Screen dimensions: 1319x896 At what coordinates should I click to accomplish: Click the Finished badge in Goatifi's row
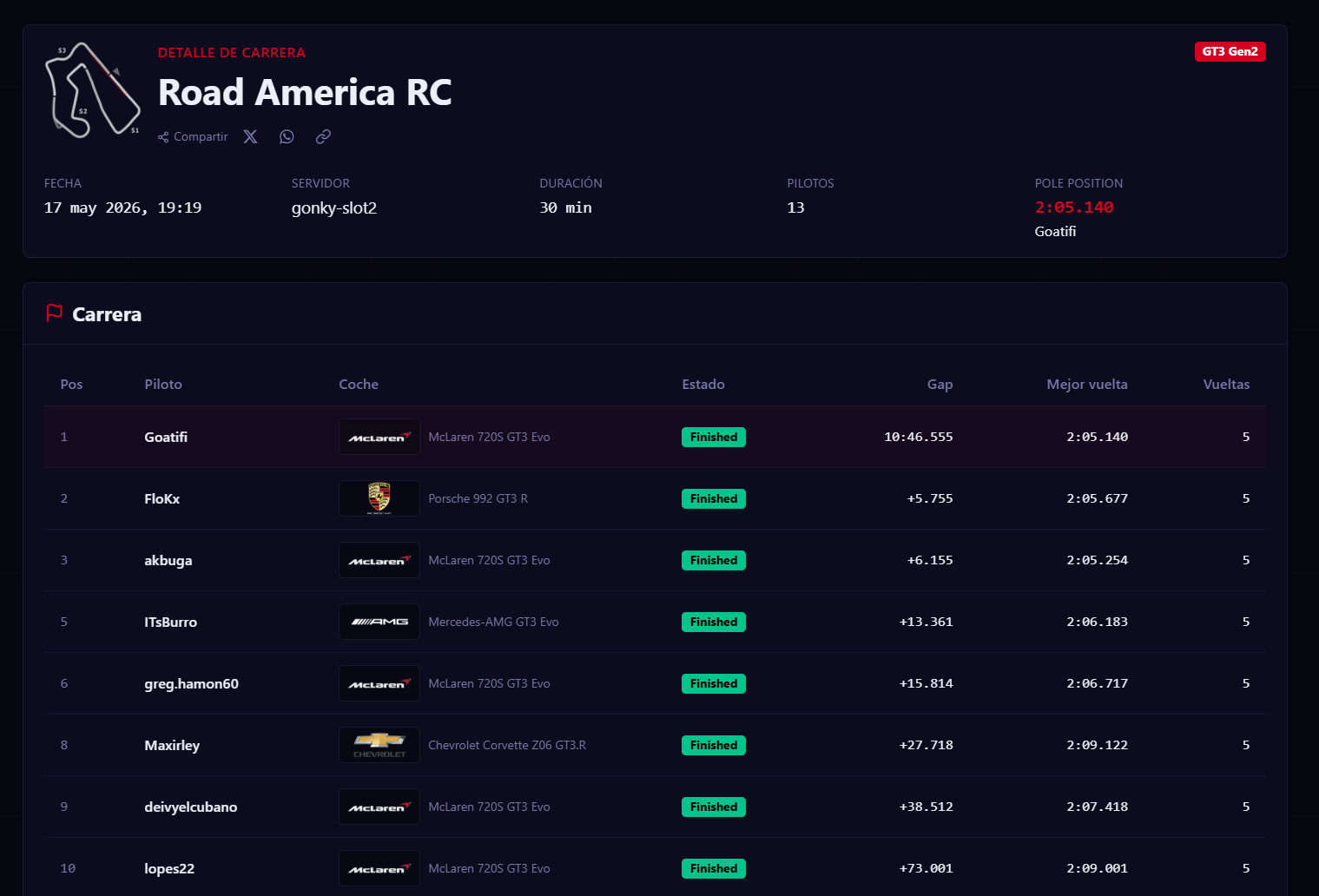click(x=714, y=437)
